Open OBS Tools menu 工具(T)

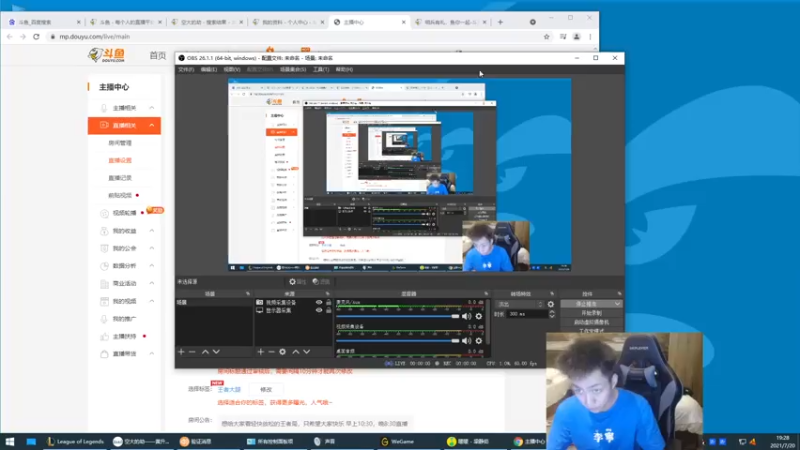point(321,69)
